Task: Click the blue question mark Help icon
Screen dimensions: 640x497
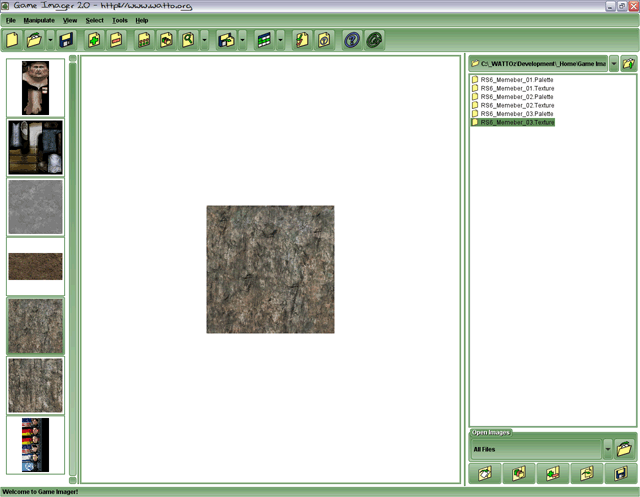Action: [352, 40]
